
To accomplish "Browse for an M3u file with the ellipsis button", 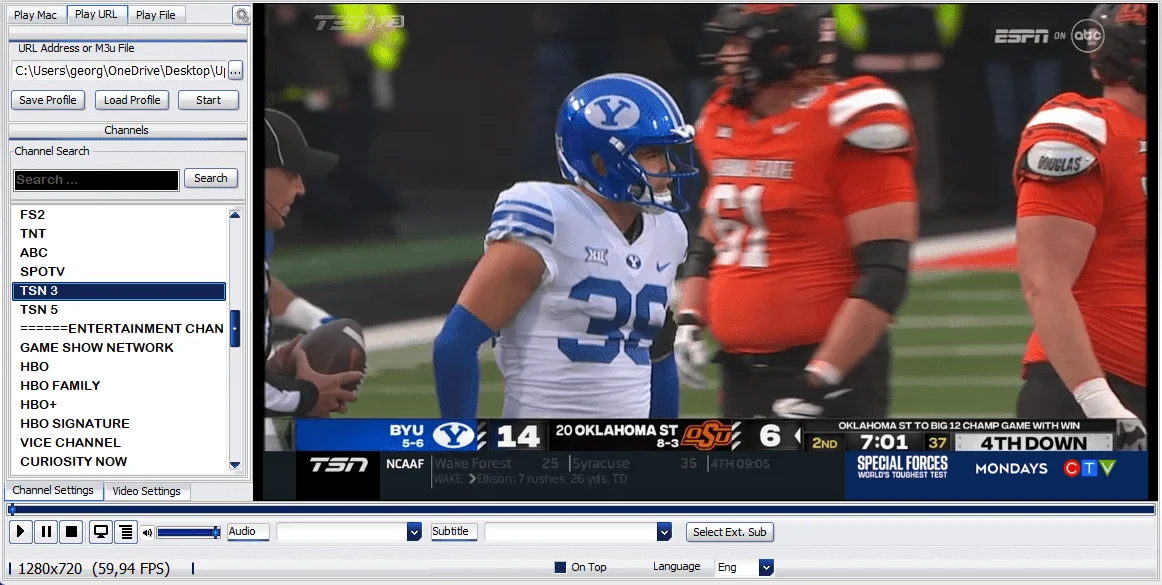I will [235, 70].
